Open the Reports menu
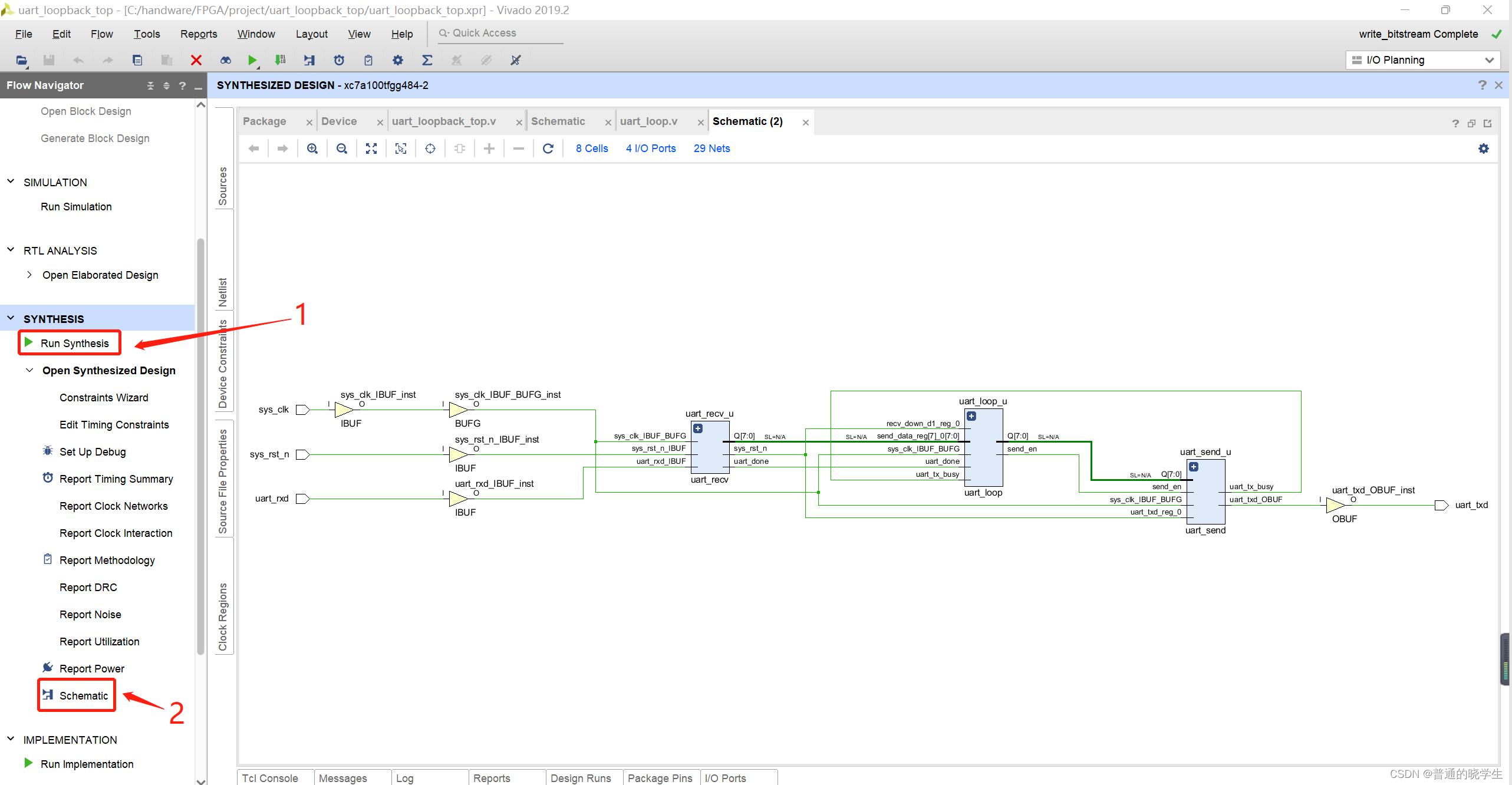The width and height of the screenshot is (1512, 785). click(x=199, y=34)
